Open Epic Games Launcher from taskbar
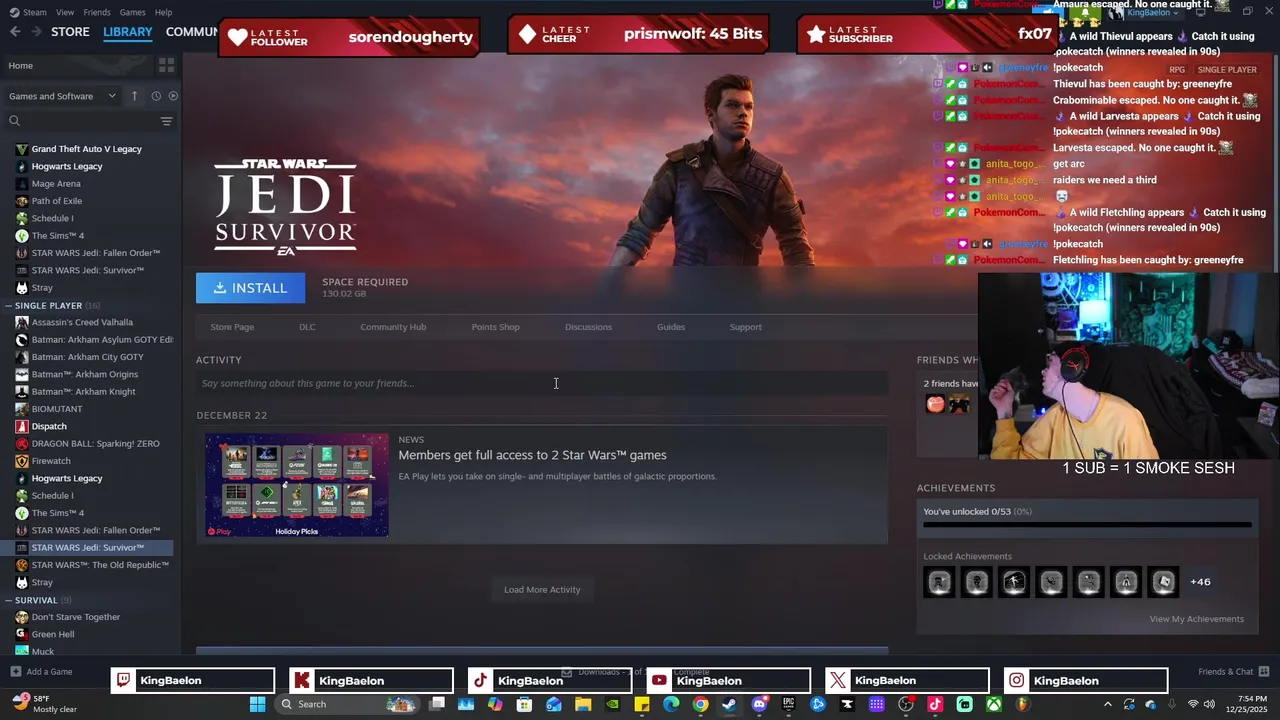The width and height of the screenshot is (1280, 720). tap(788, 704)
